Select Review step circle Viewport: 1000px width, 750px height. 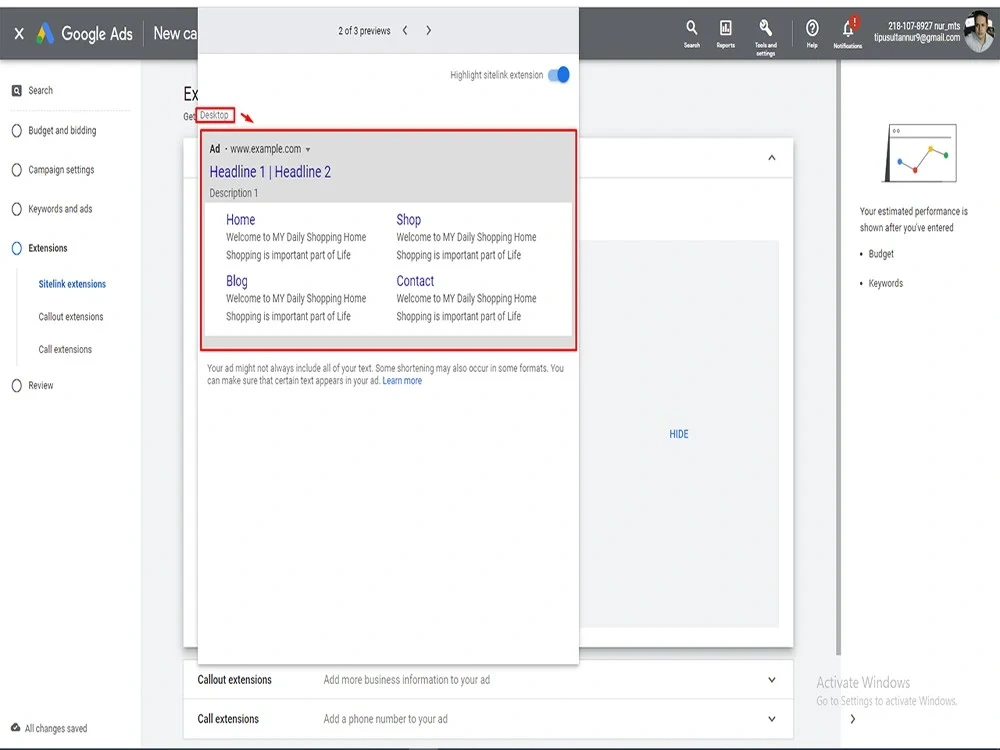17,386
